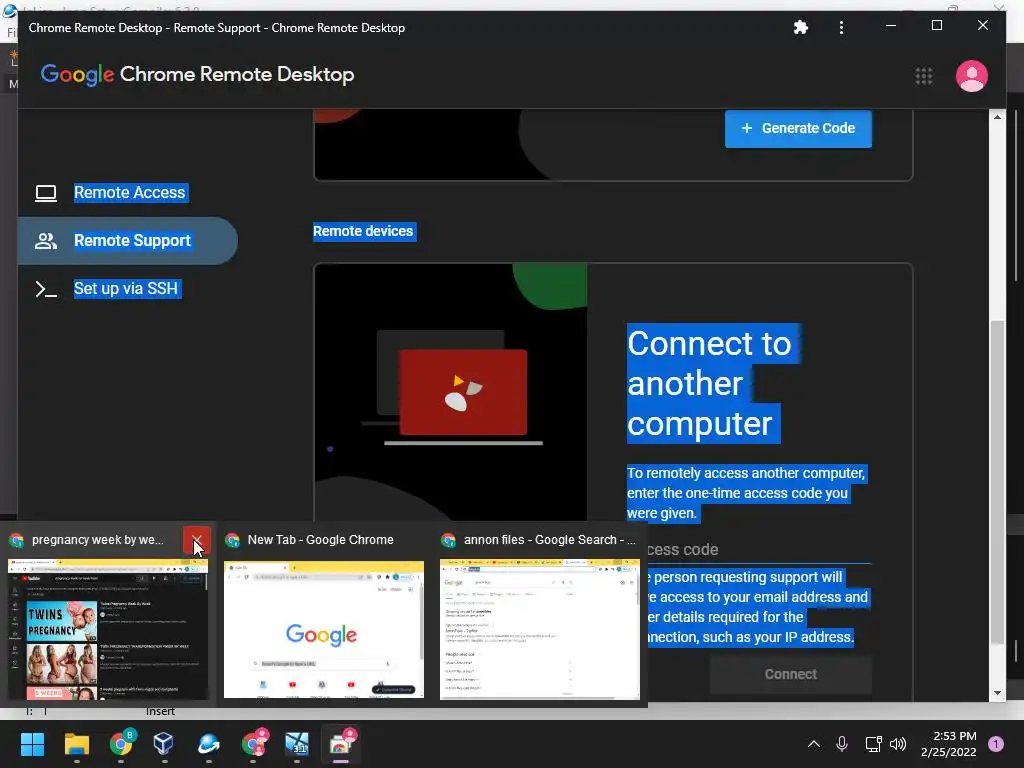The image size is (1024, 768).
Task: Click the volume speaker tray icon
Action: [x=898, y=744]
